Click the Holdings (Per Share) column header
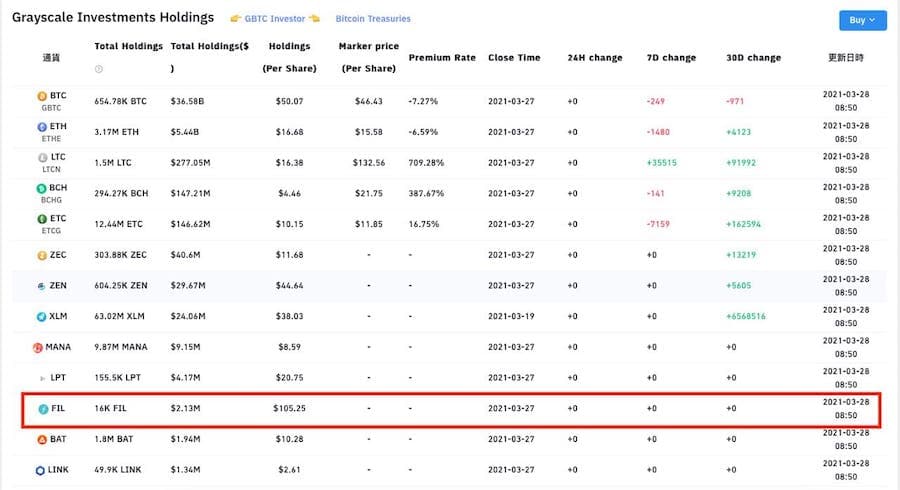The width and height of the screenshot is (900, 490). coord(289,57)
